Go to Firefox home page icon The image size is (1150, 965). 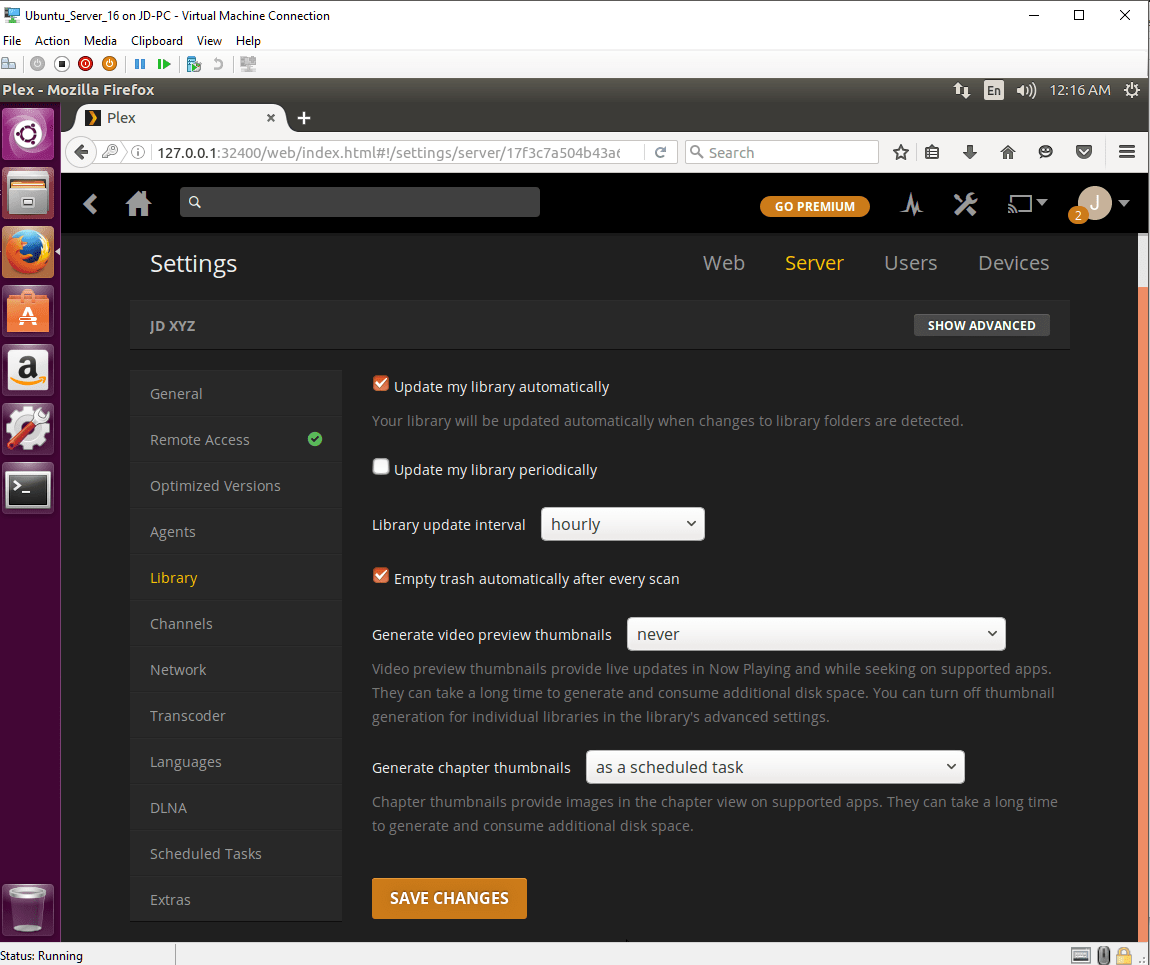[x=1008, y=152]
